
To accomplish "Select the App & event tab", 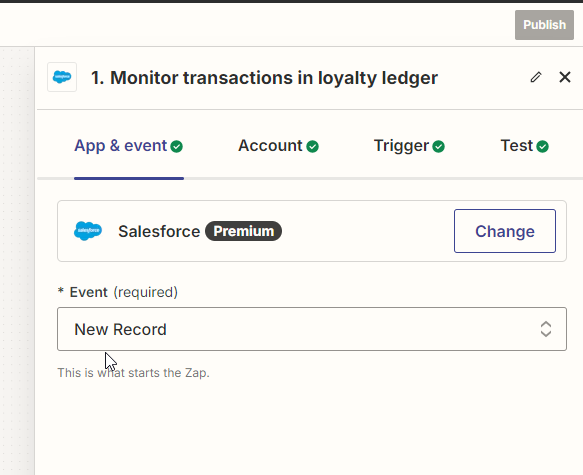I will (x=129, y=146).
